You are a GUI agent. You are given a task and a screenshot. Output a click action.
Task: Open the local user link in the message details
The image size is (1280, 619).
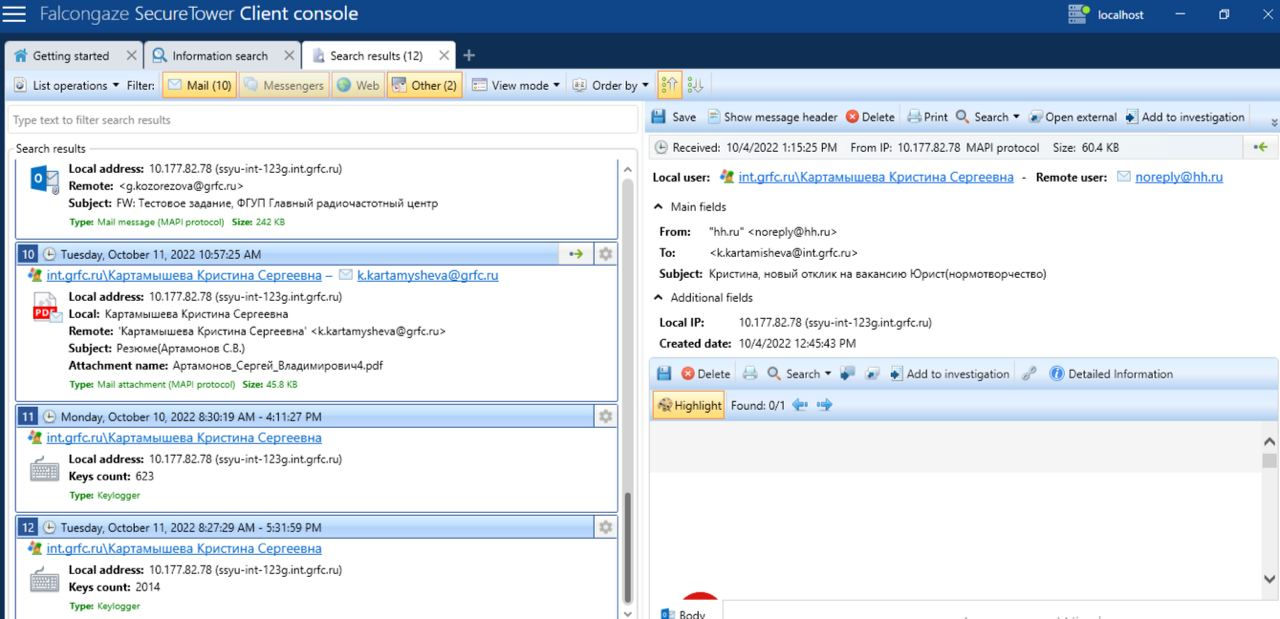click(x=876, y=177)
